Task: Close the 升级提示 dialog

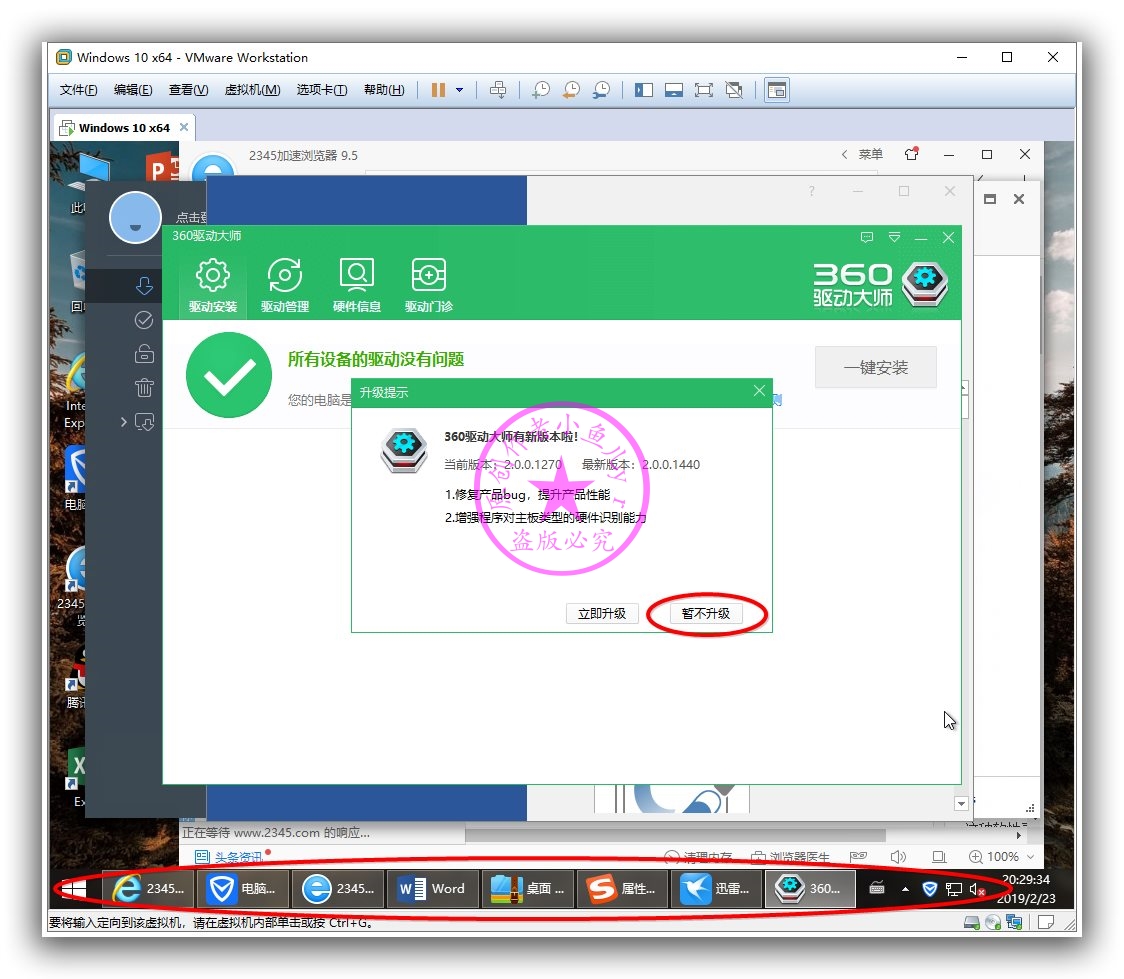Action: (x=759, y=391)
